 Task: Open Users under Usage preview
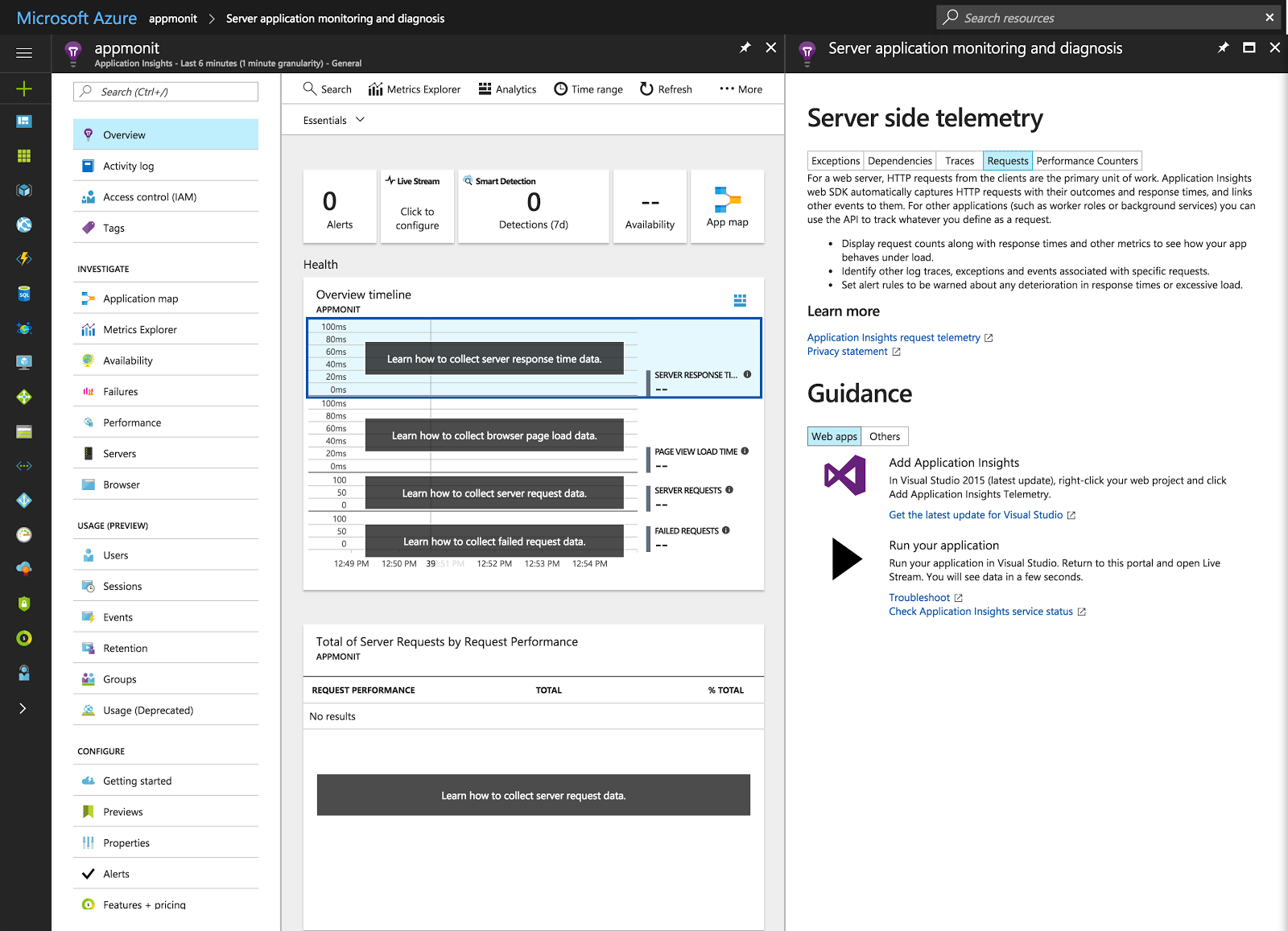click(166, 555)
